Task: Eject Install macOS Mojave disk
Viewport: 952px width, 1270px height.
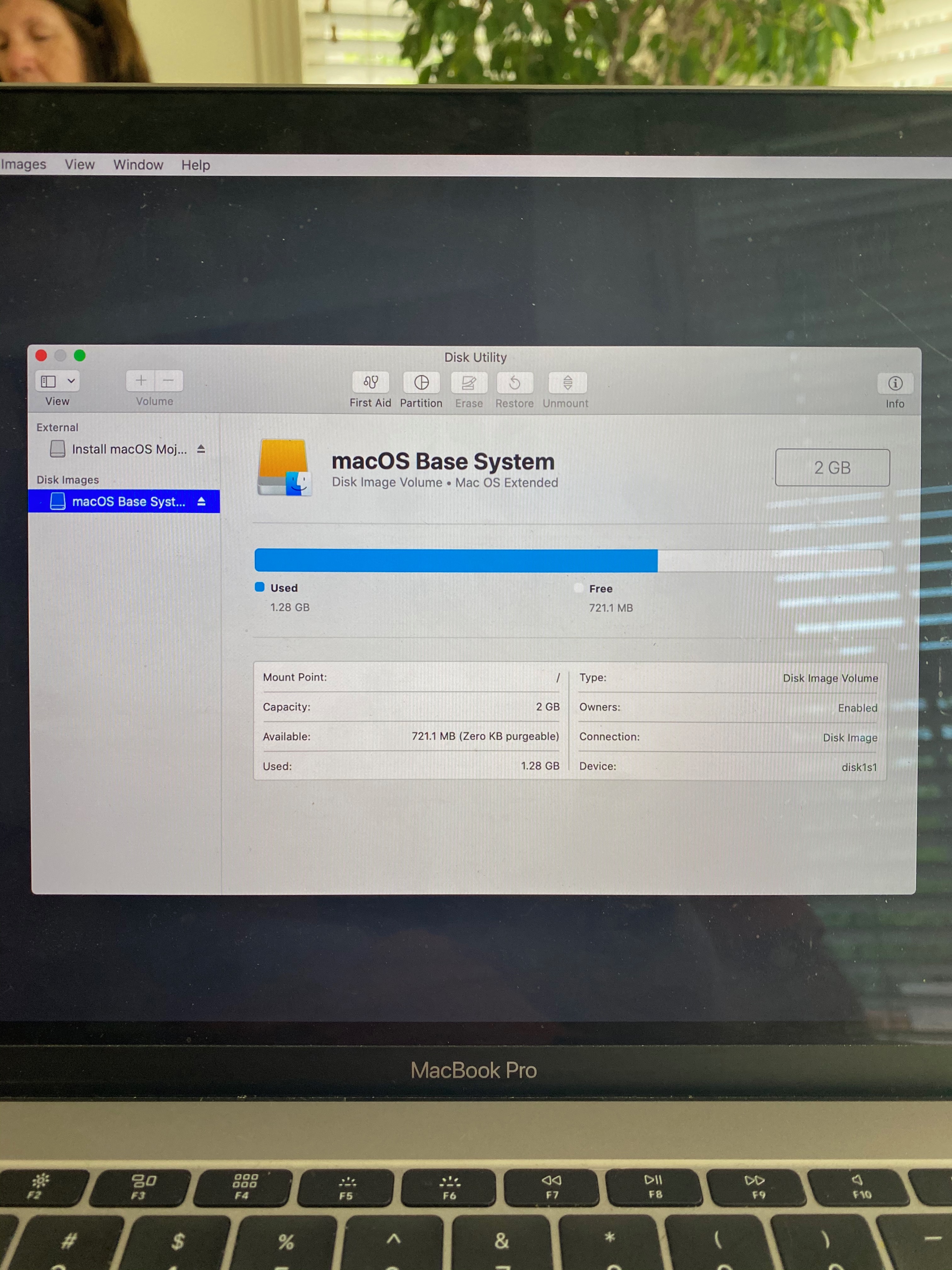Action: (x=201, y=449)
